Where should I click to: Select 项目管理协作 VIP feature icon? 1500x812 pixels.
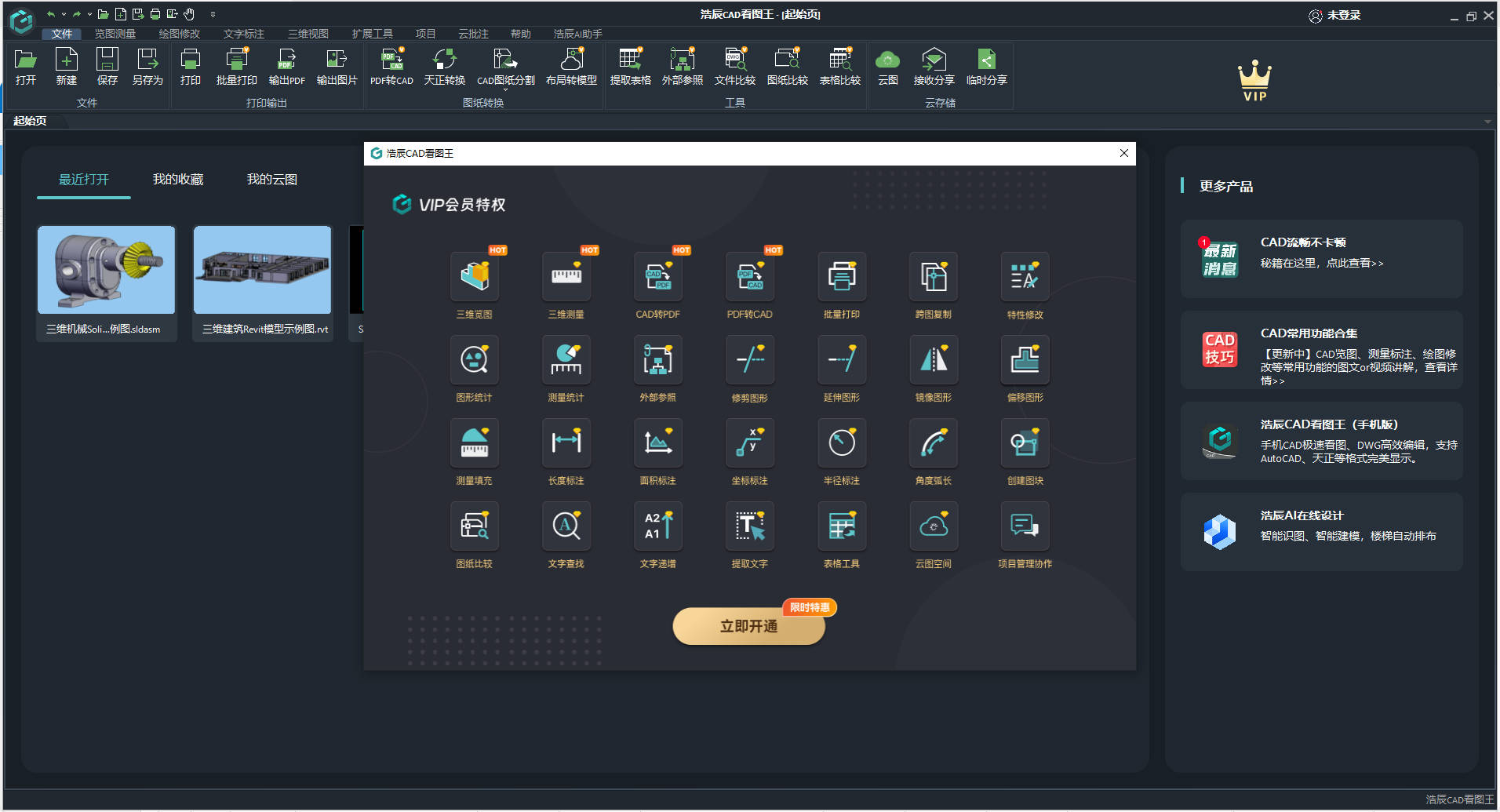pyautogui.click(x=1025, y=526)
